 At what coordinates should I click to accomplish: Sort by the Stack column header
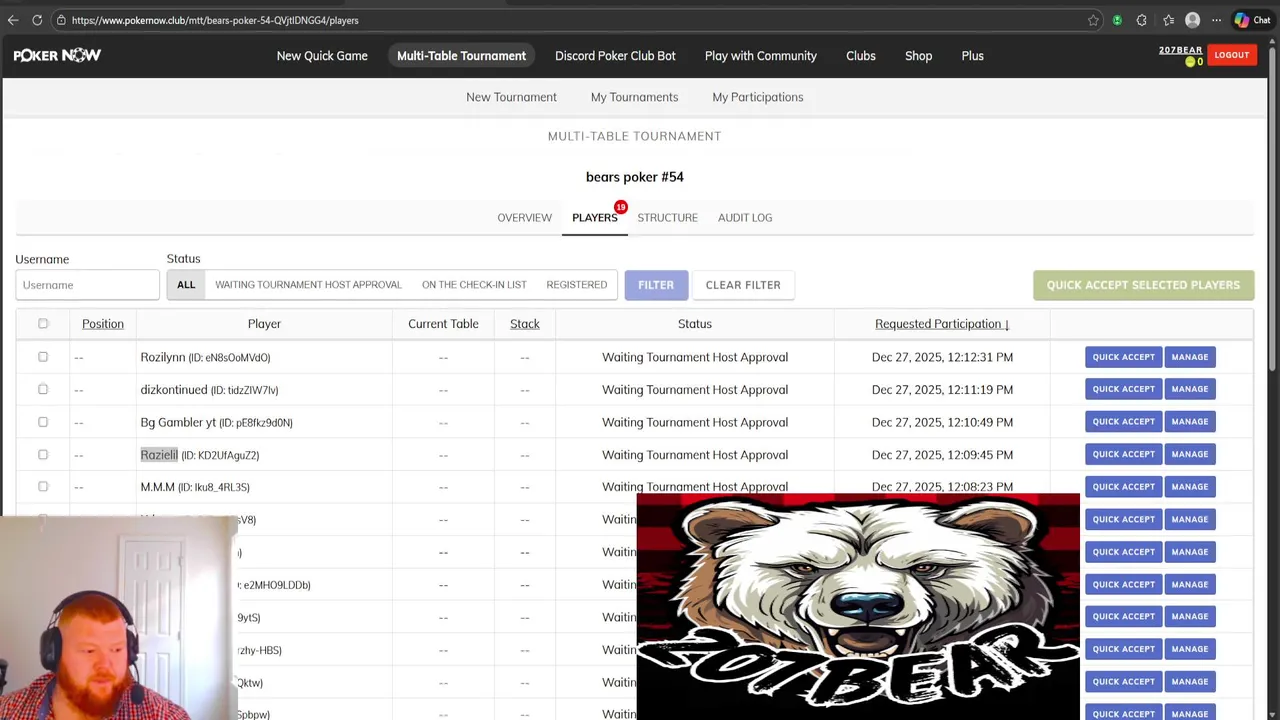(525, 324)
